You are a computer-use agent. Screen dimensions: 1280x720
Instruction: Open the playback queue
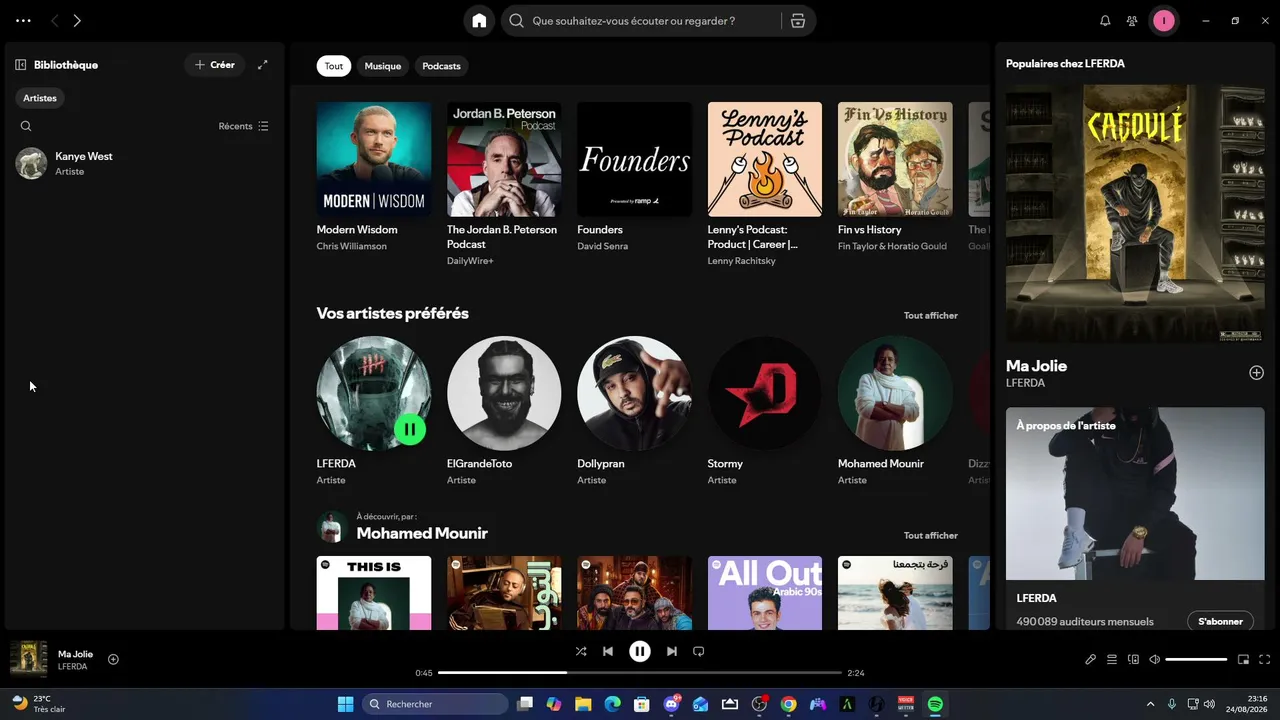click(1112, 660)
